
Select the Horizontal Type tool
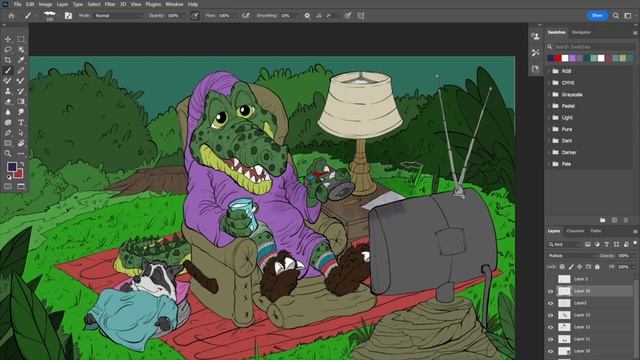point(21,122)
